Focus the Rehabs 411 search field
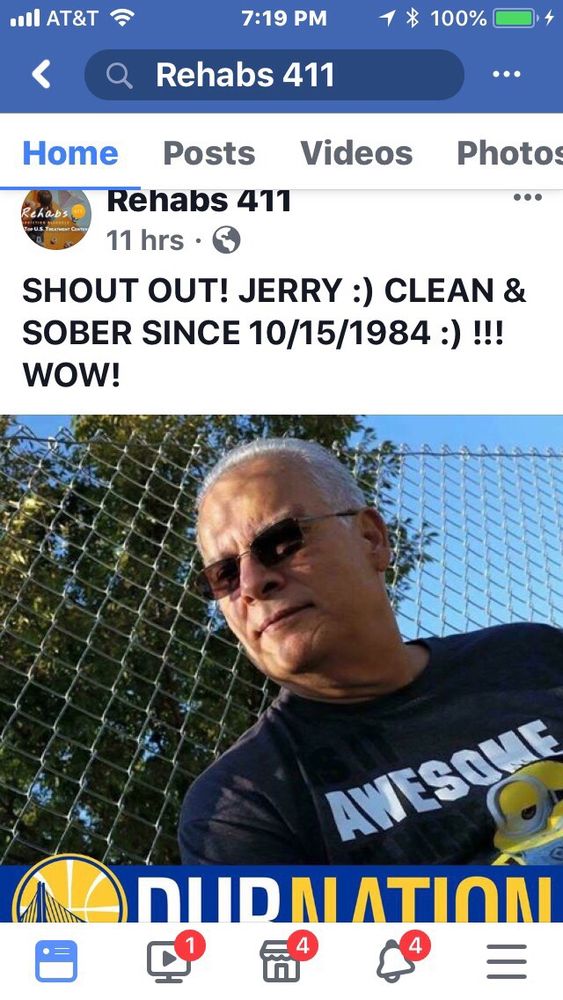Image resolution: width=563 pixels, height=1000 pixels. click(x=274, y=75)
